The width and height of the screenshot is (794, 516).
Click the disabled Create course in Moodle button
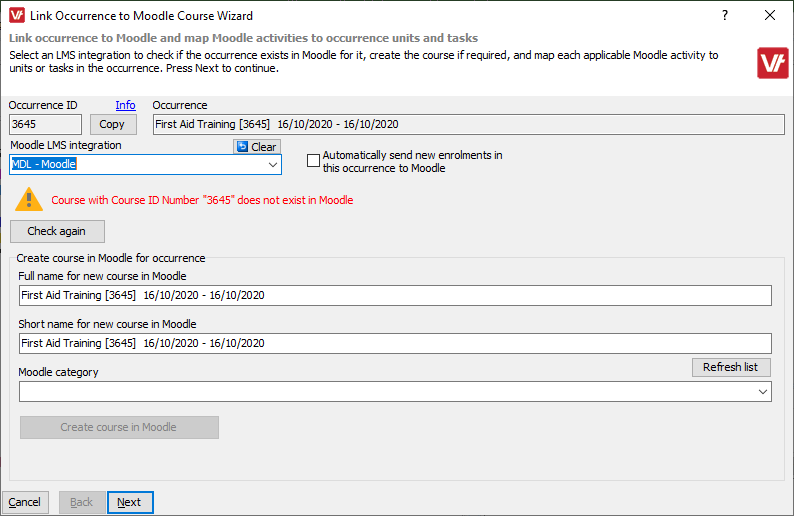pos(120,427)
